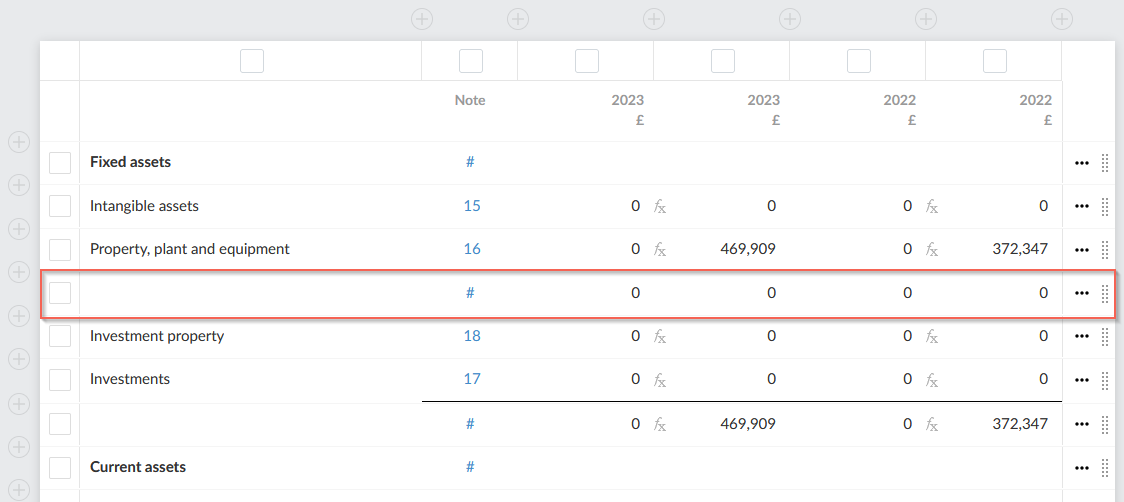This screenshot has height=502, width=1124.
Task: Open the 2023 fx formula for Intangible assets
Action: coord(659,207)
